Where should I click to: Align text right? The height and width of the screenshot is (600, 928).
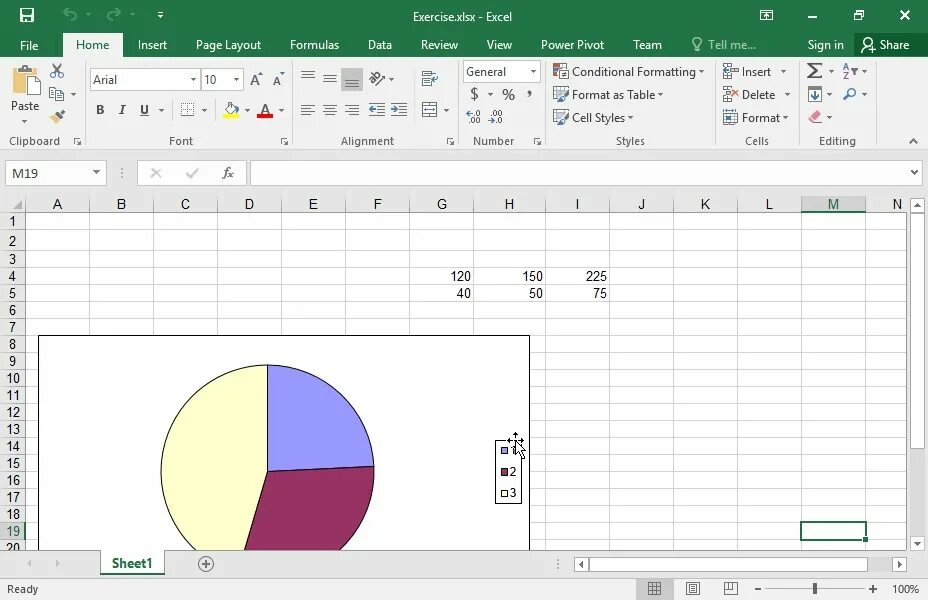(x=352, y=110)
